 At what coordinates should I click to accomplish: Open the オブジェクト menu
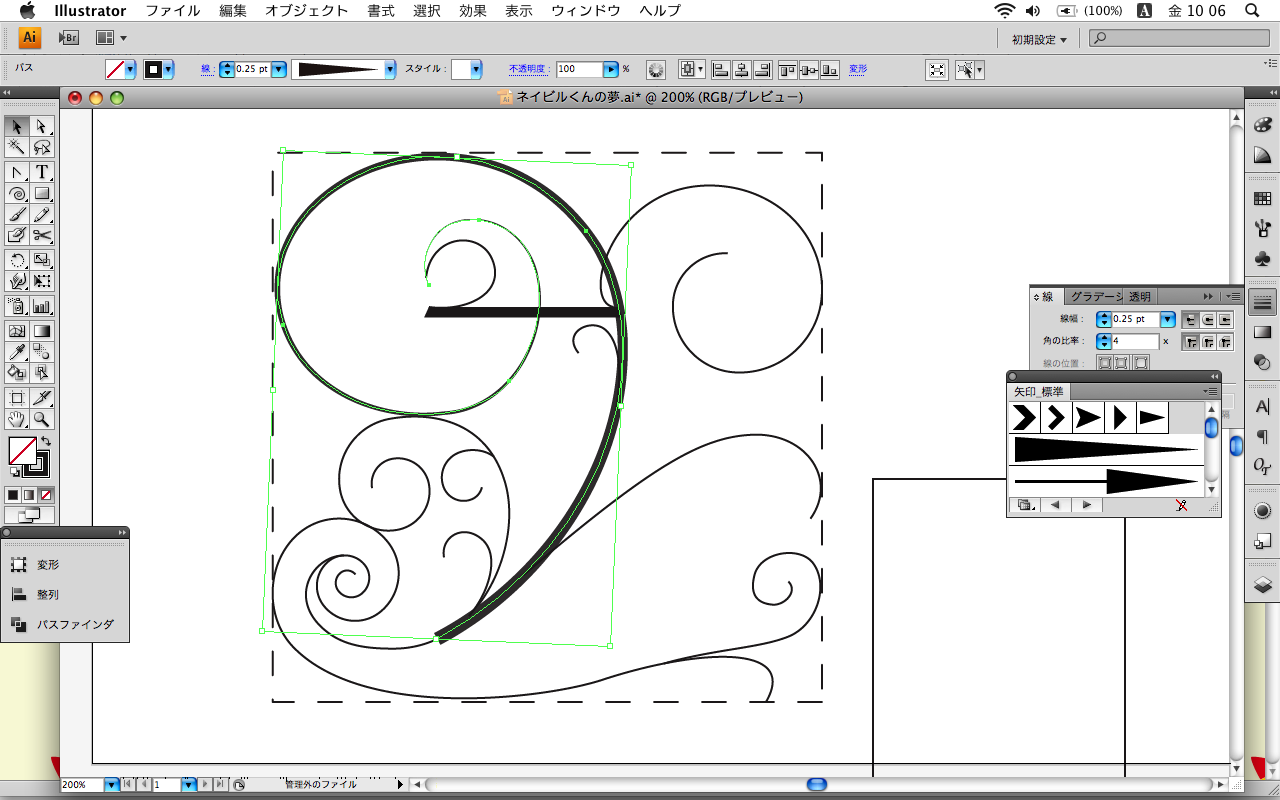306,11
